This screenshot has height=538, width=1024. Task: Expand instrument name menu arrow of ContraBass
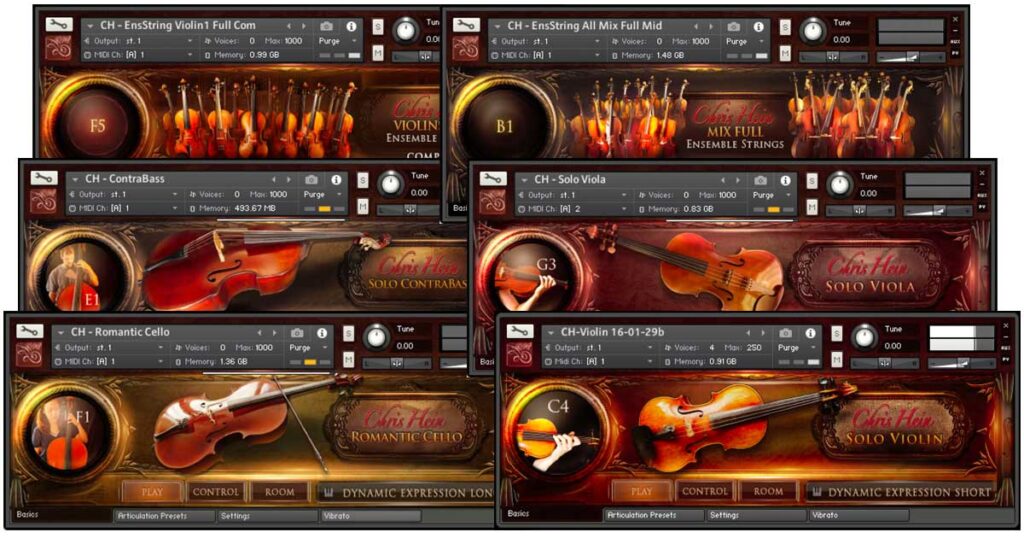(75, 179)
